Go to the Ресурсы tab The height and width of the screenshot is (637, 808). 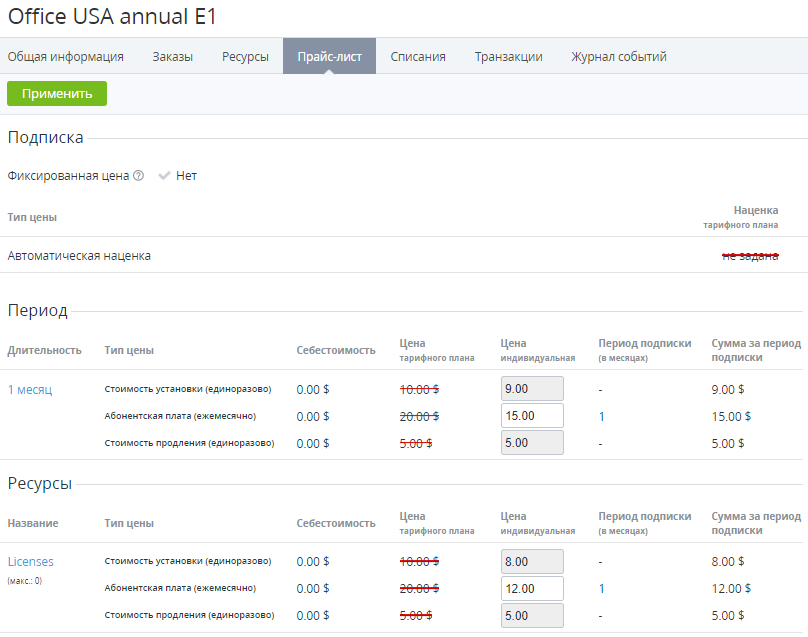pos(245,57)
